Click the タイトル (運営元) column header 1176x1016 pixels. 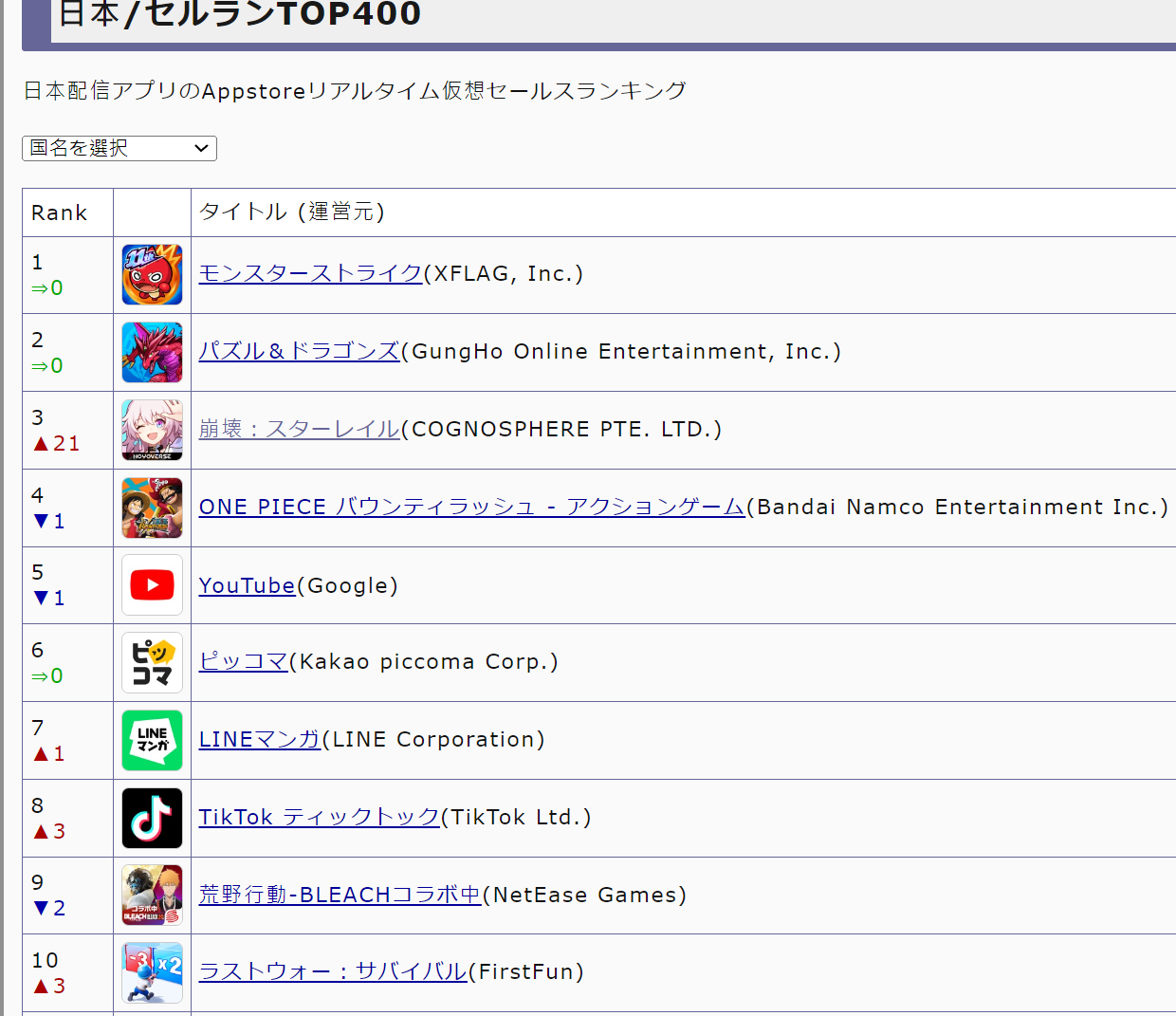pyautogui.click(x=292, y=212)
